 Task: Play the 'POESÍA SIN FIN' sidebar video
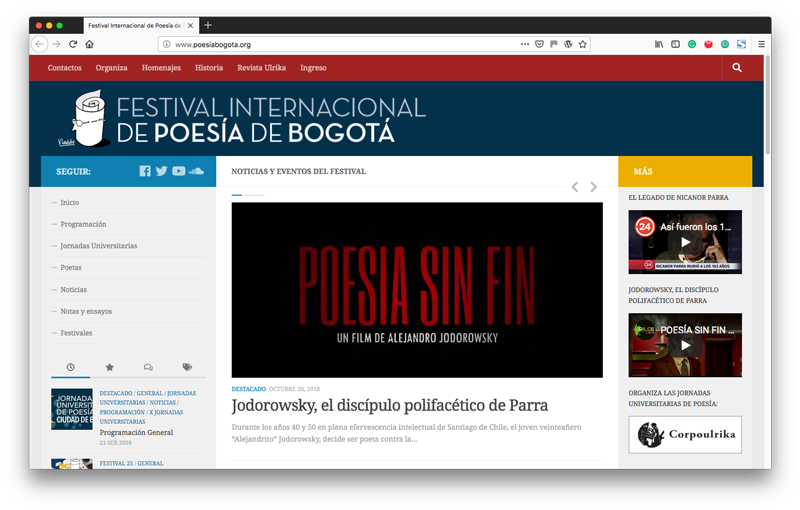pos(685,345)
